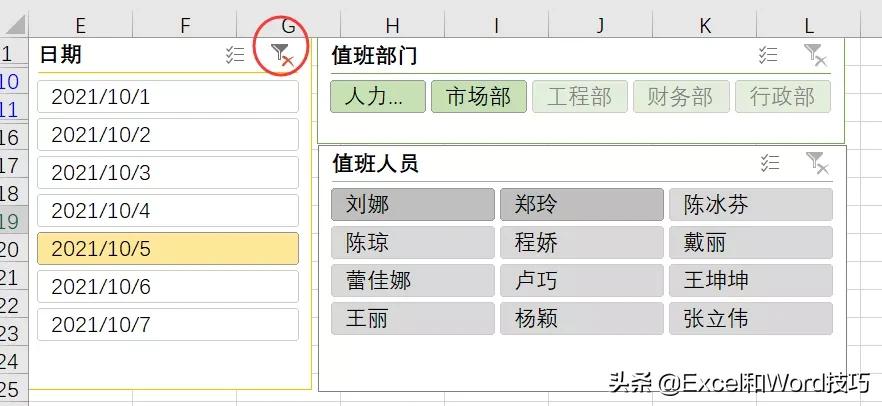Choose the 工程部 department

(580, 97)
